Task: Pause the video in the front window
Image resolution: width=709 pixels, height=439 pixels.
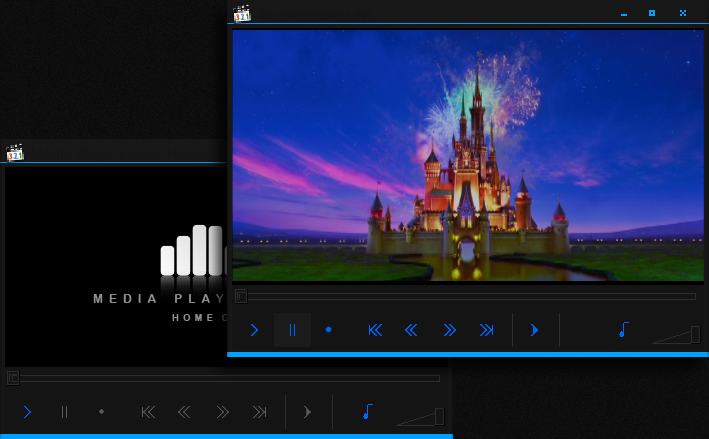Action: [293, 330]
